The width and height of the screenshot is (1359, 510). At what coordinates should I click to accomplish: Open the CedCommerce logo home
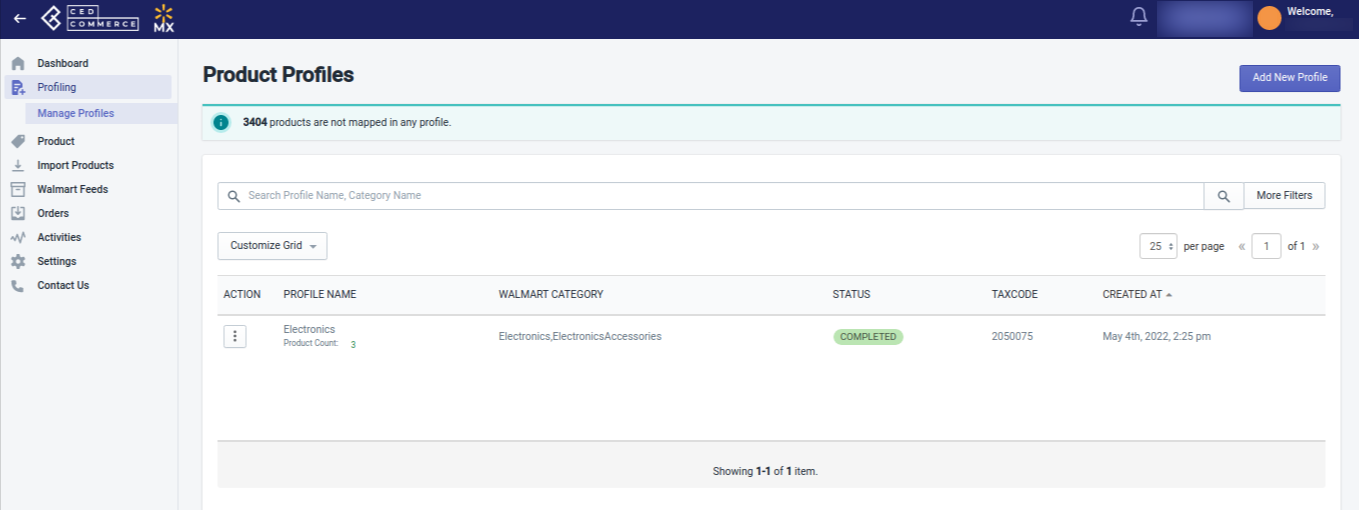(x=89, y=18)
